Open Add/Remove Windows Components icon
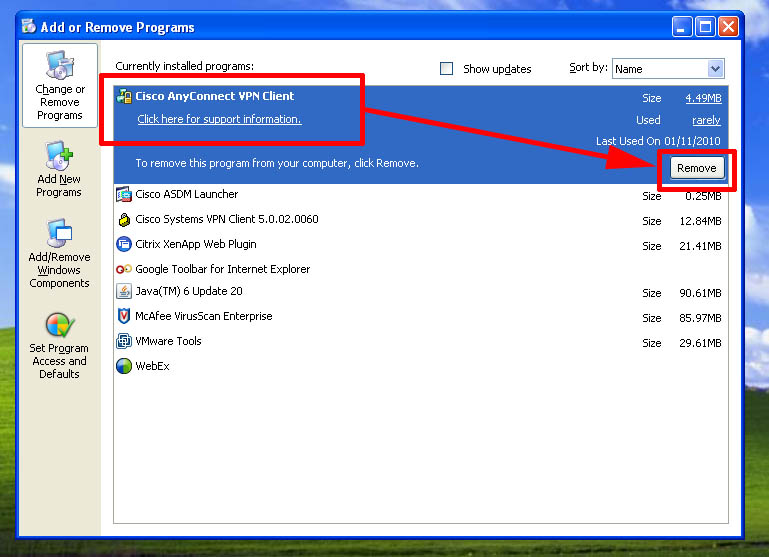Viewport: 769px width, 557px height. coord(59,233)
